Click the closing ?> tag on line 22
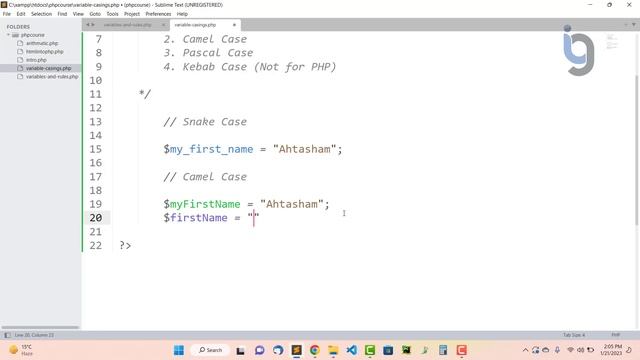640x360 pixels. pos(125,245)
